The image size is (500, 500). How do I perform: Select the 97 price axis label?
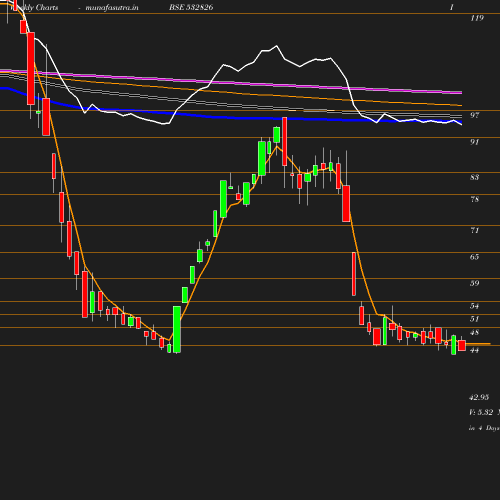tap(475, 115)
